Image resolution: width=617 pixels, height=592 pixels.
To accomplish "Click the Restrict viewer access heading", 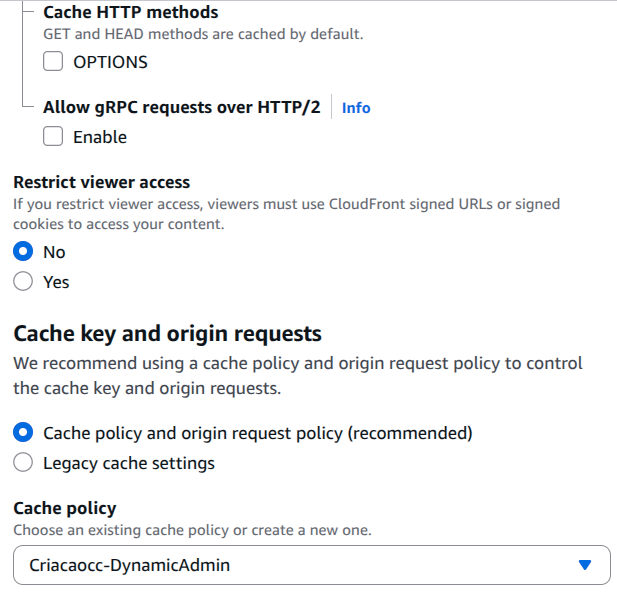I will (101, 183).
